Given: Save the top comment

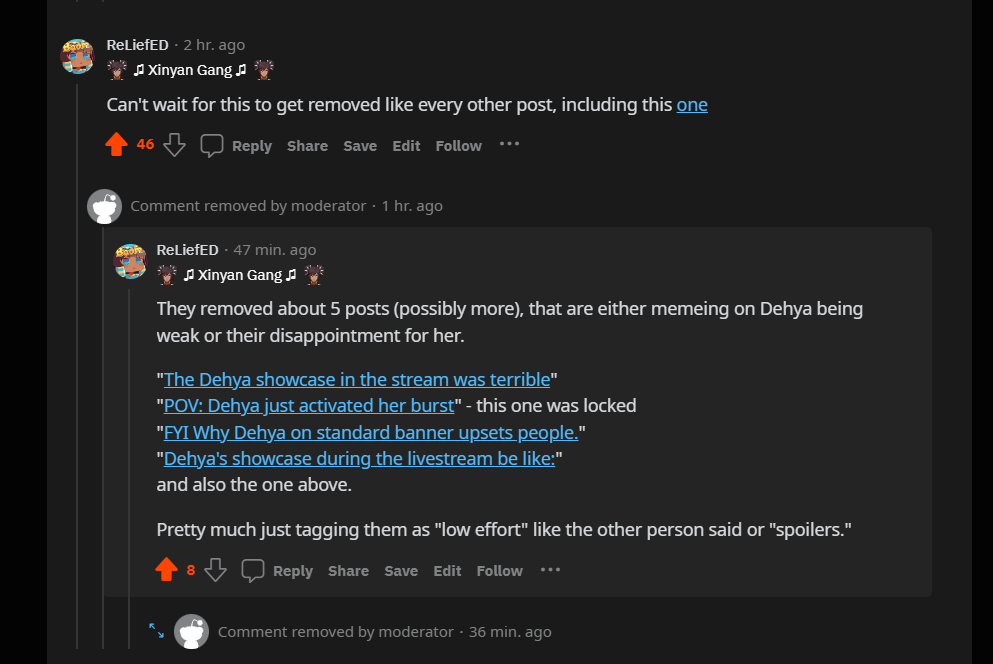Looking at the screenshot, I should [359, 145].
